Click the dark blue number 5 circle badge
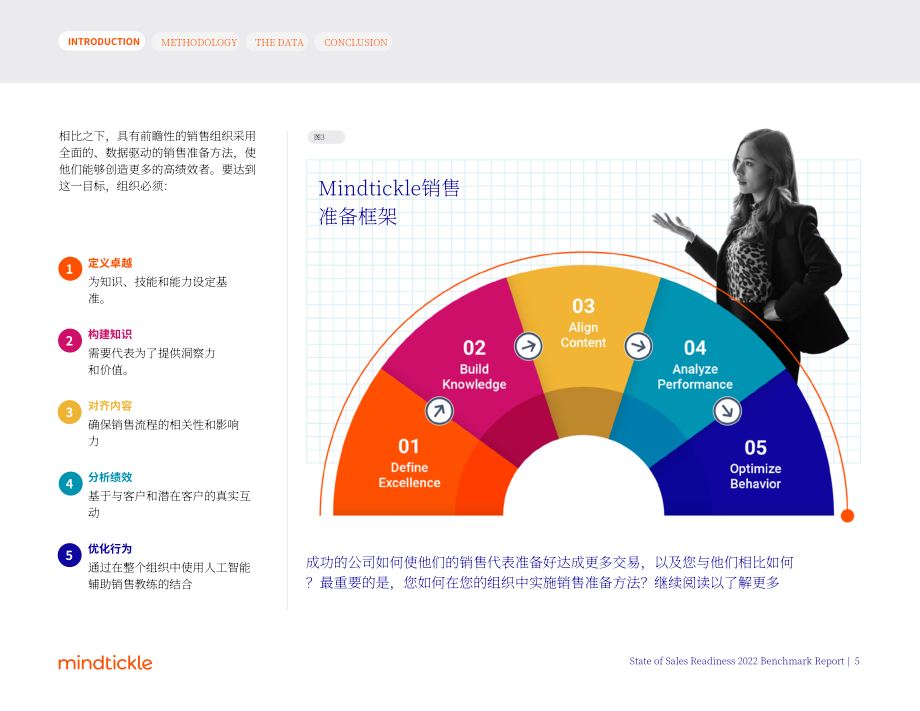920x711 pixels. coord(70,555)
